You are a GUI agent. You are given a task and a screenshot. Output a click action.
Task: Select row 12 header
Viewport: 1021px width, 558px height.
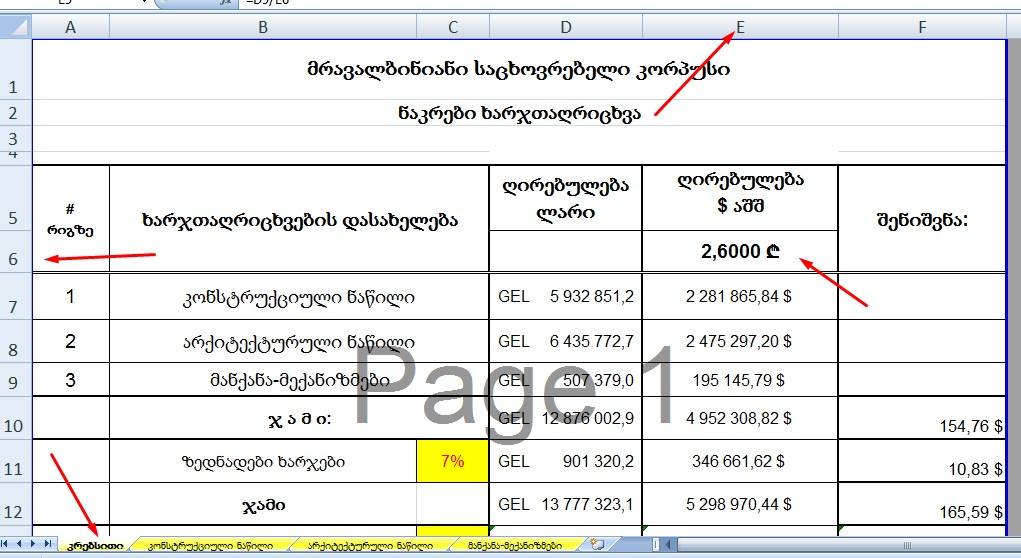16,504
